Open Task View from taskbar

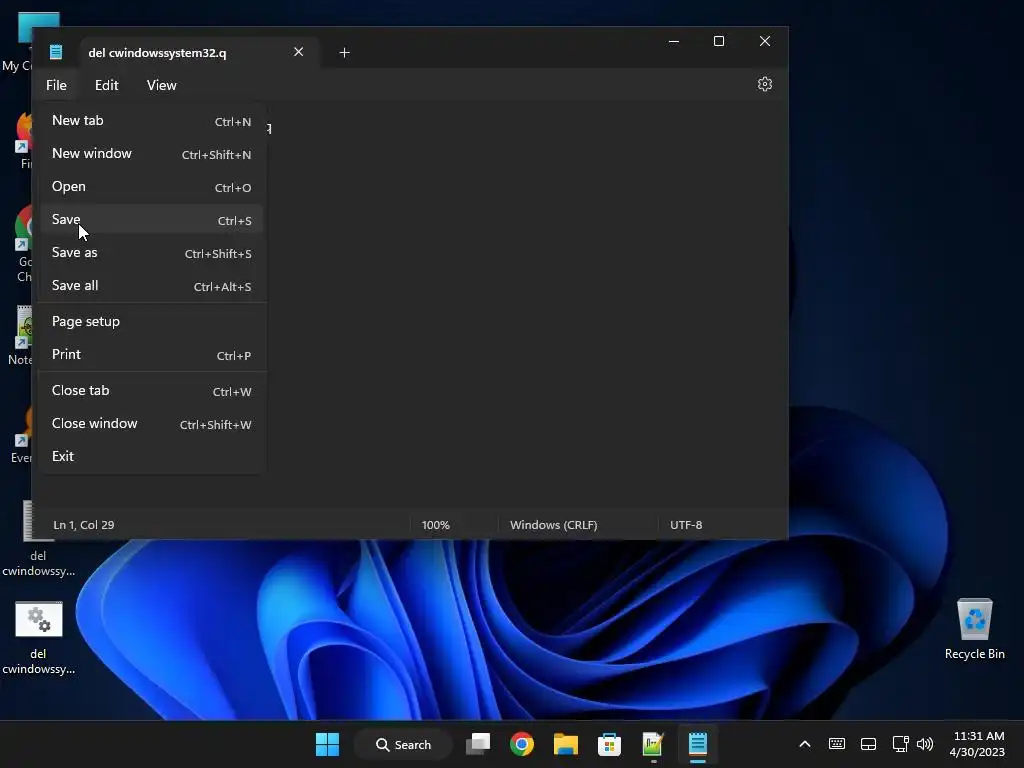point(478,744)
